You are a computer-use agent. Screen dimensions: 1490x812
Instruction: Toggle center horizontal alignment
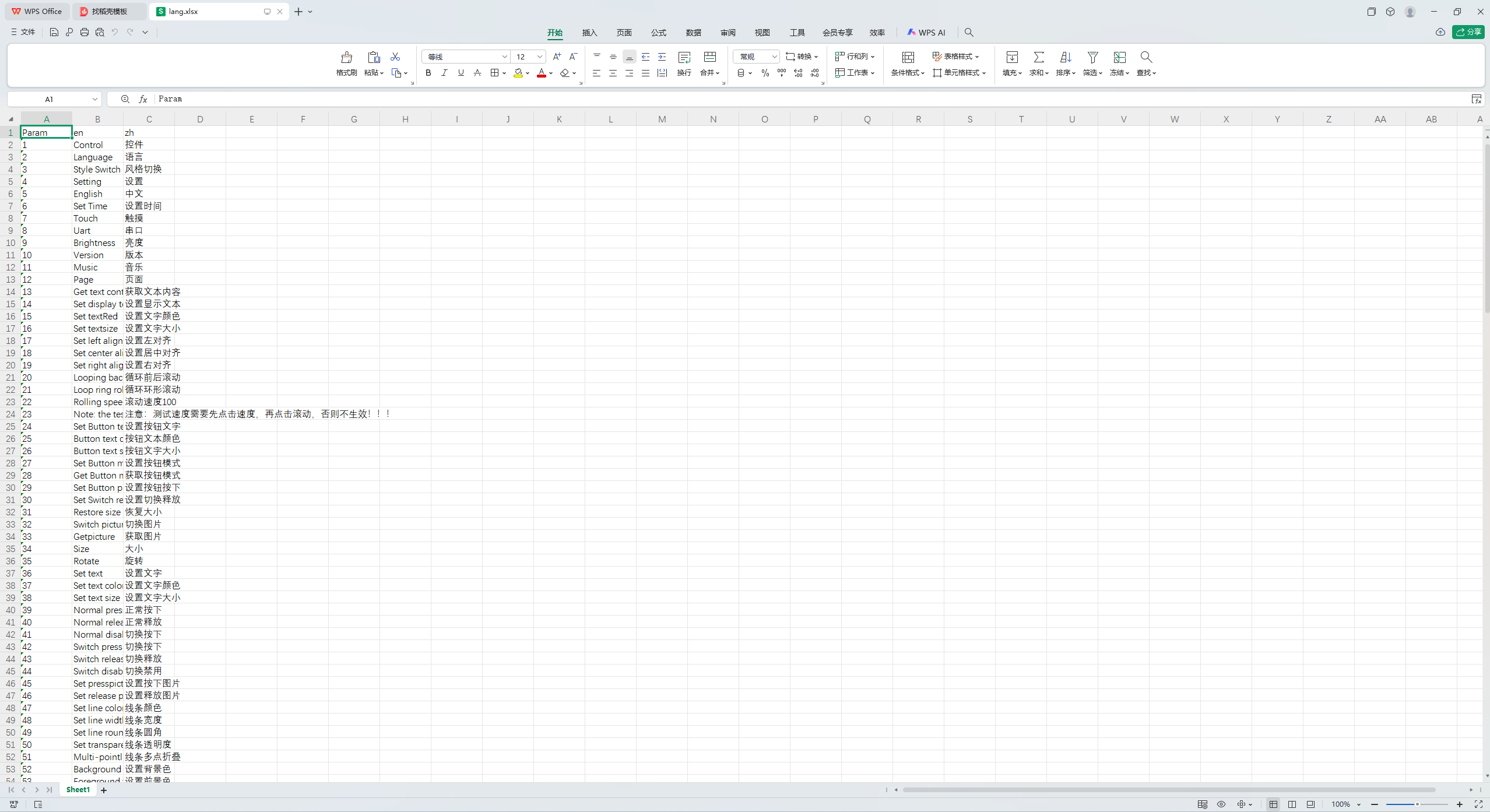[613, 73]
